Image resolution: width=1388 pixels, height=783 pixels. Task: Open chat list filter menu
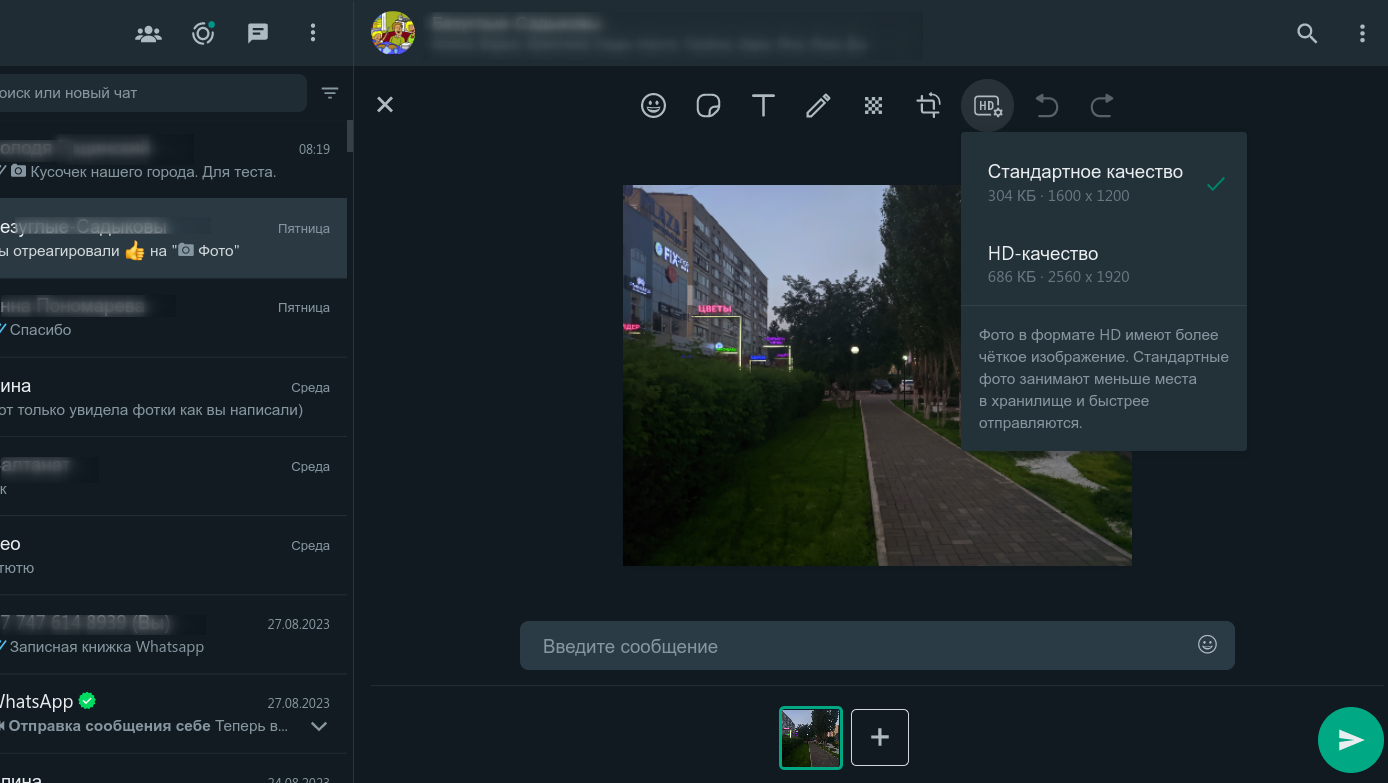tap(330, 93)
